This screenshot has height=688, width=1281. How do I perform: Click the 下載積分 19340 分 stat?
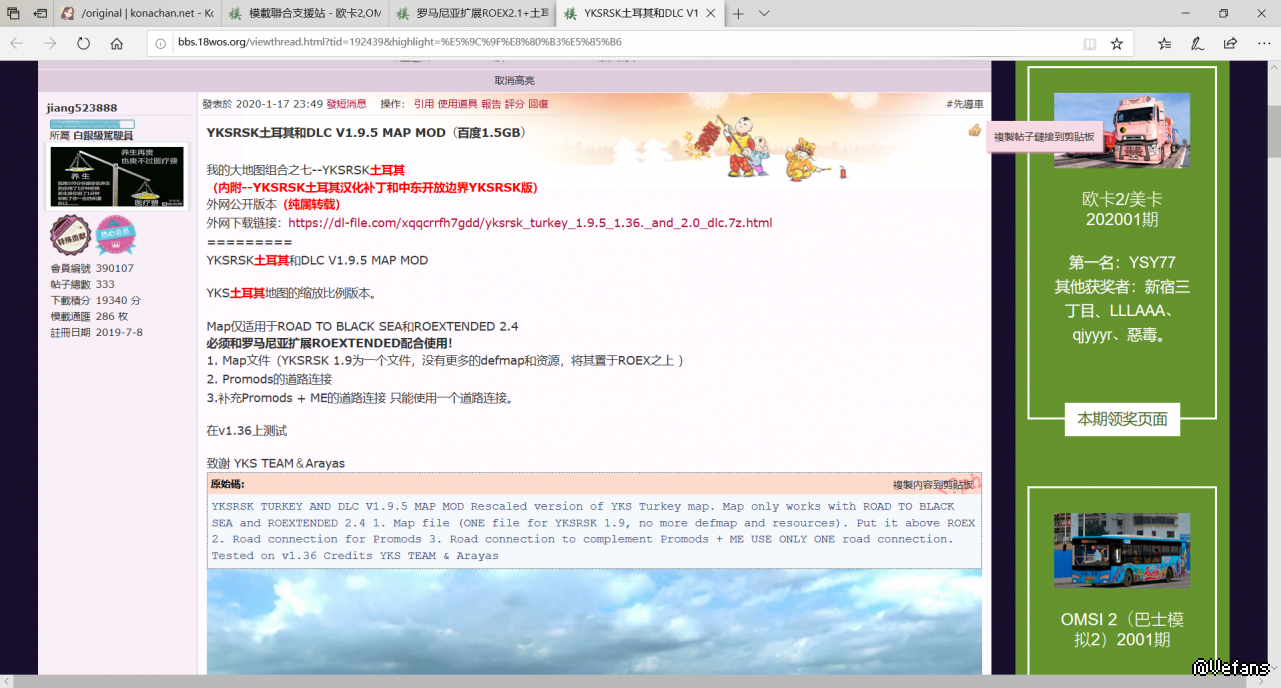coord(95,300)
